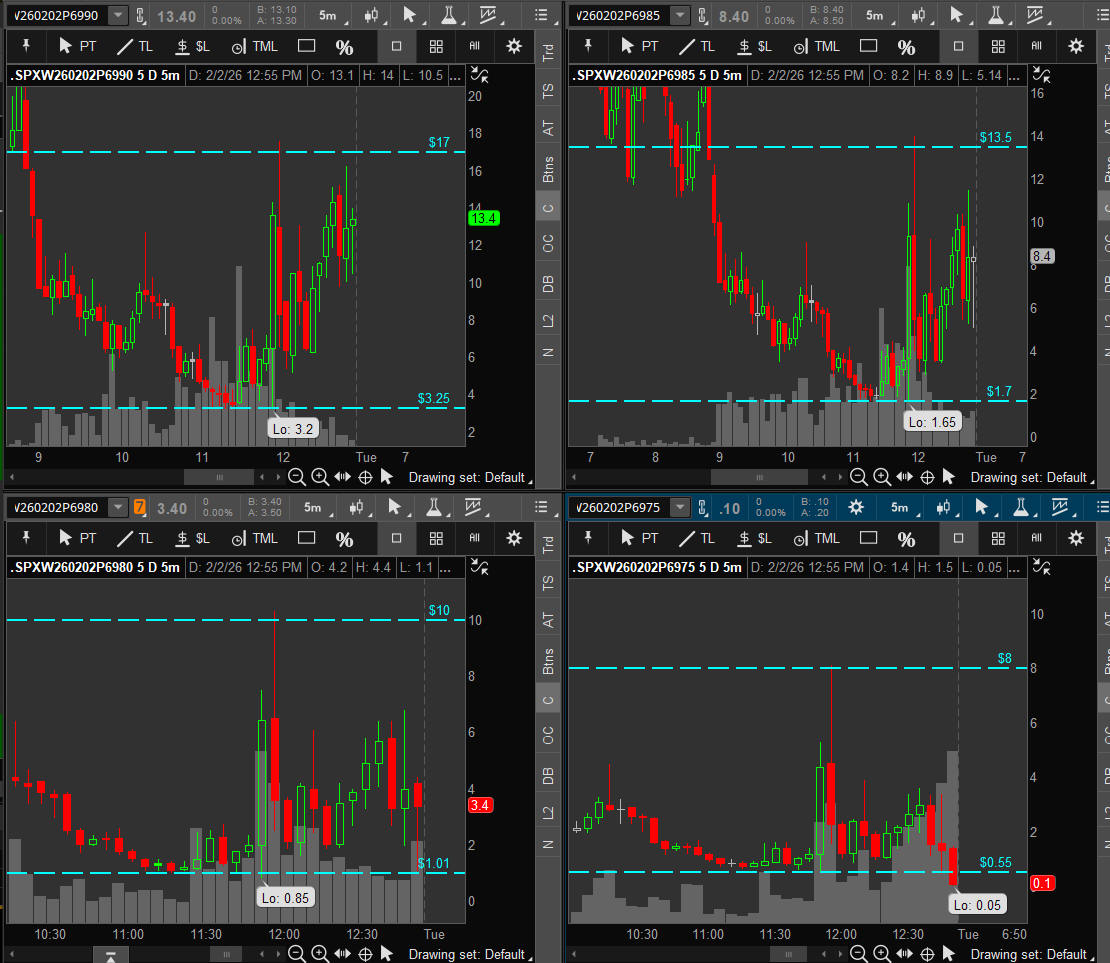Image resolution: width=1110 pixels, height=963 pixels.
Task: Select the % tool in P6985 chart
Action: tap(906, 47)
